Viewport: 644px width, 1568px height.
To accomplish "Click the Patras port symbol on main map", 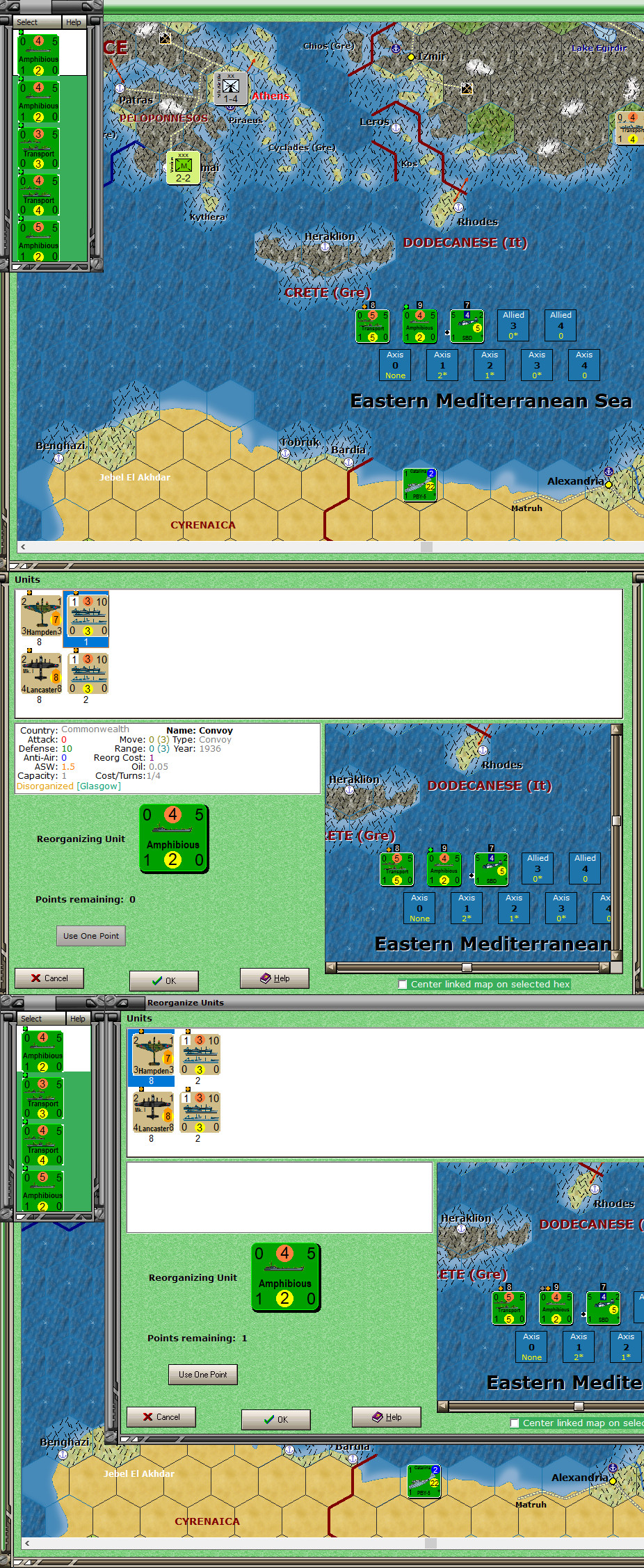I will (x=120, y=88).
